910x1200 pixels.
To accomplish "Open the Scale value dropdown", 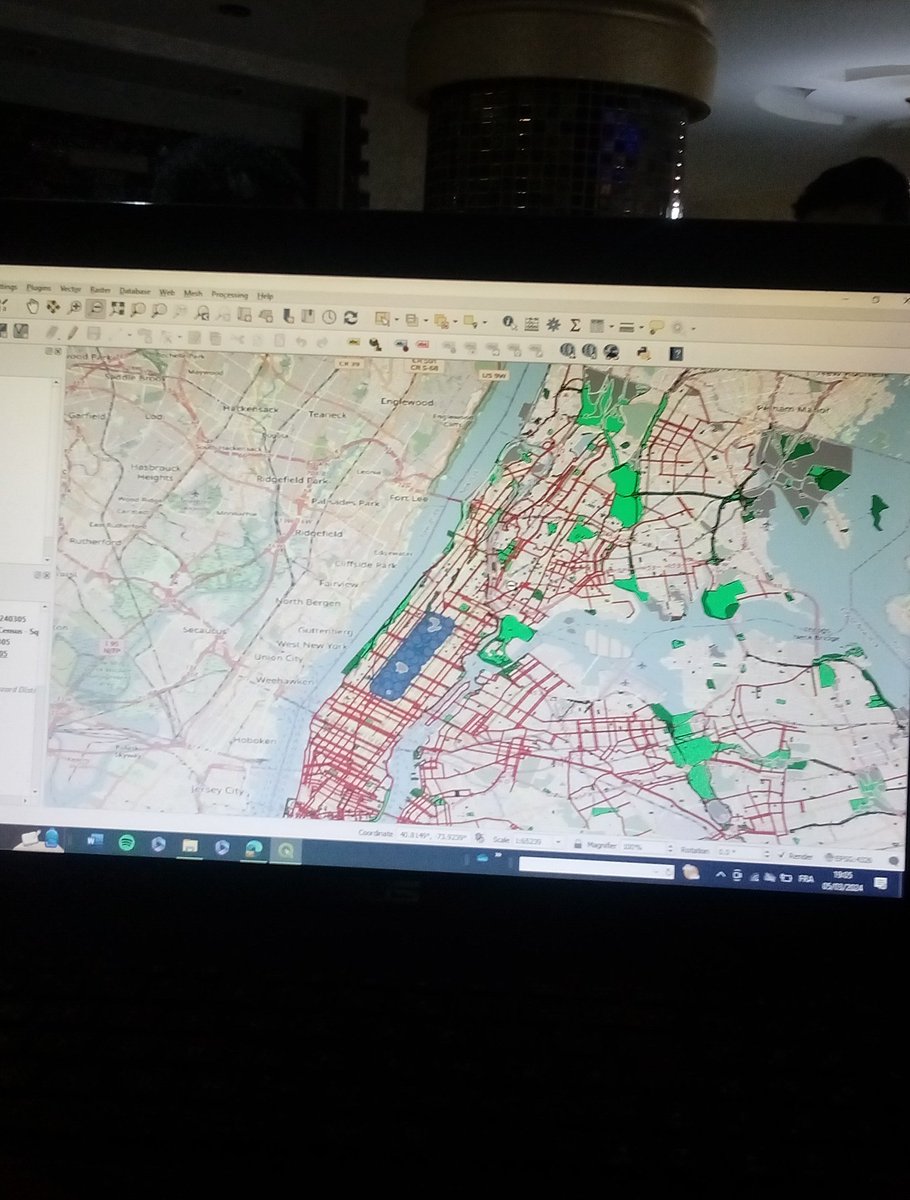I will 556,840.
